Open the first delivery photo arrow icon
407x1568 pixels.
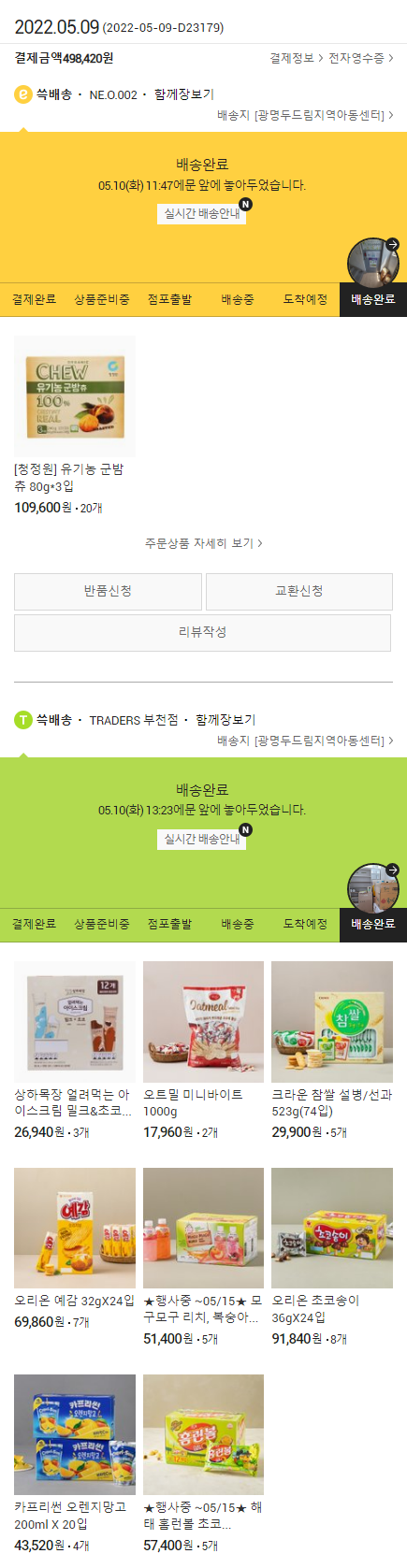click(x=392, y=245)
